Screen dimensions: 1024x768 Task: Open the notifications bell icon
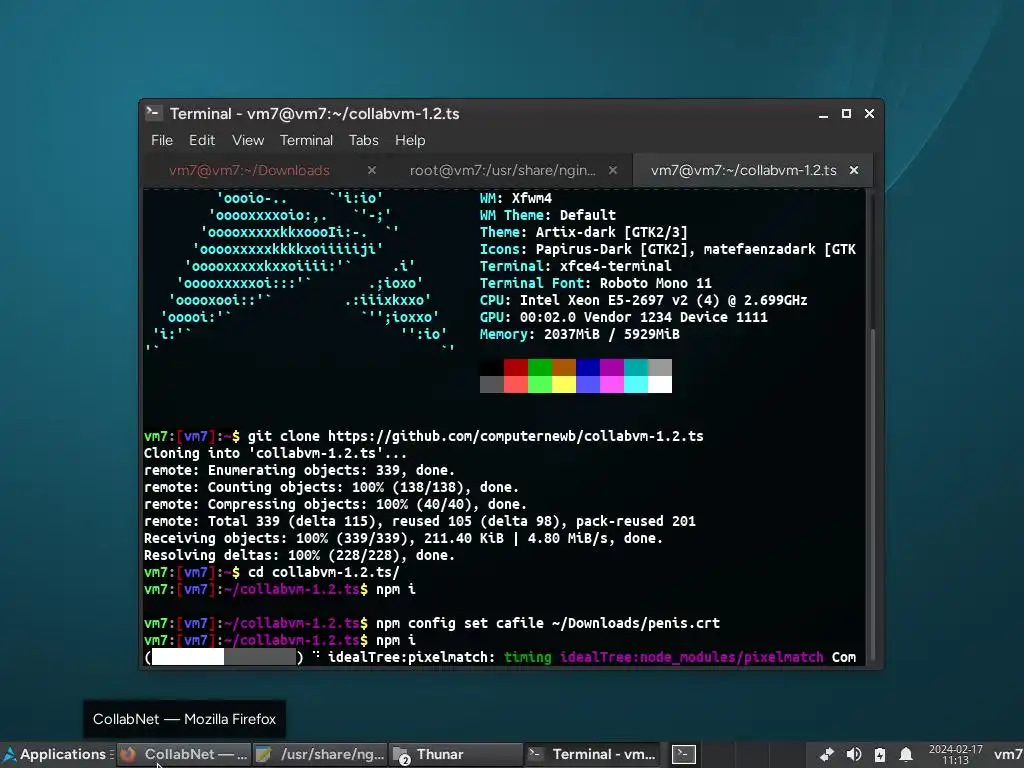pyautogui.click(x=906, y=754)
